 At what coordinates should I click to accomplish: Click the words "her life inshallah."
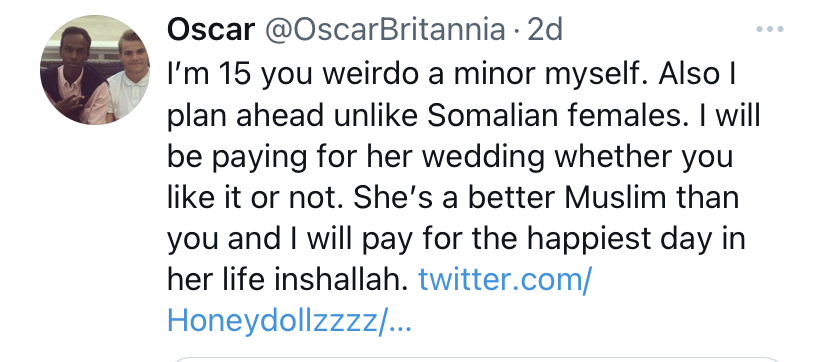coord(288,279)
